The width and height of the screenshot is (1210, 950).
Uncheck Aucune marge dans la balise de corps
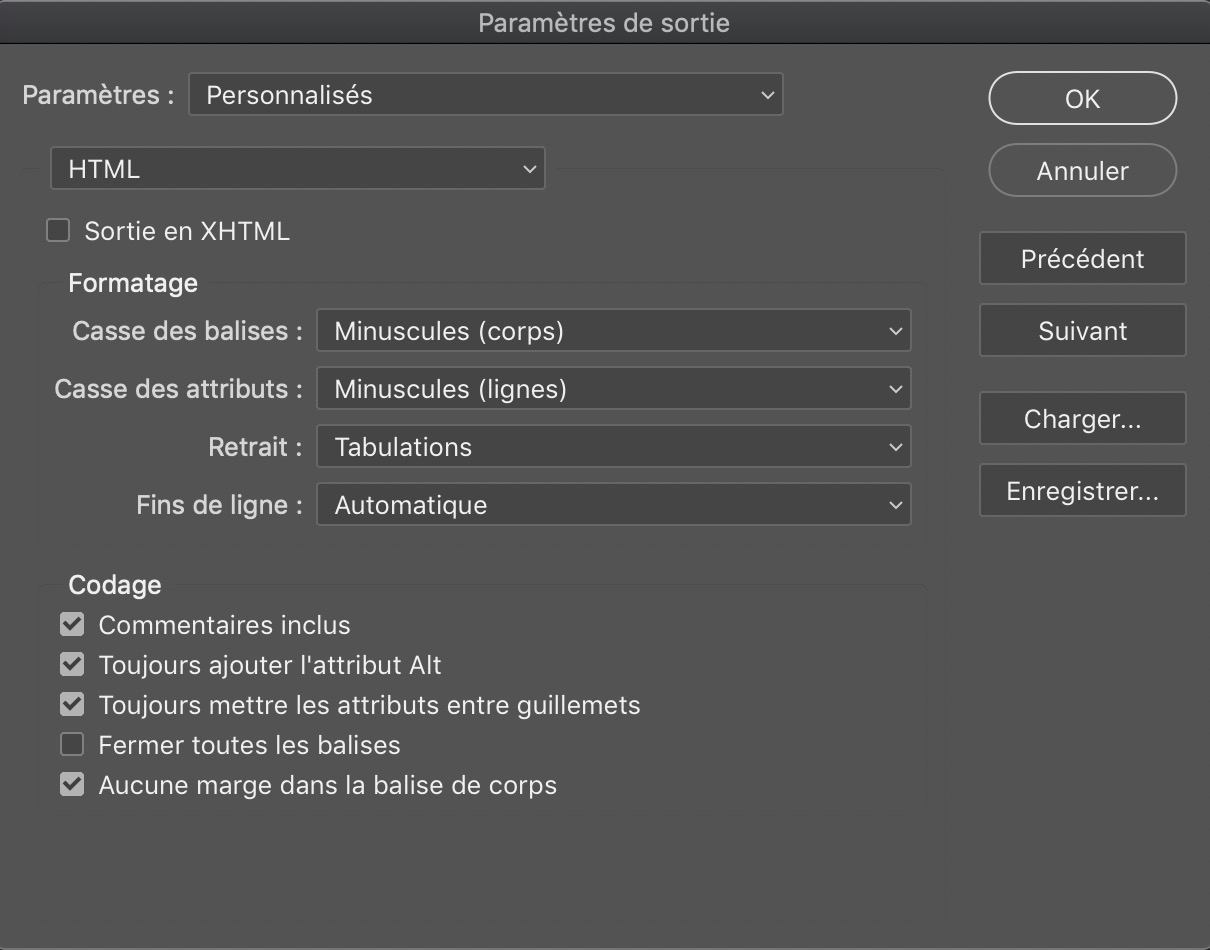71,783
